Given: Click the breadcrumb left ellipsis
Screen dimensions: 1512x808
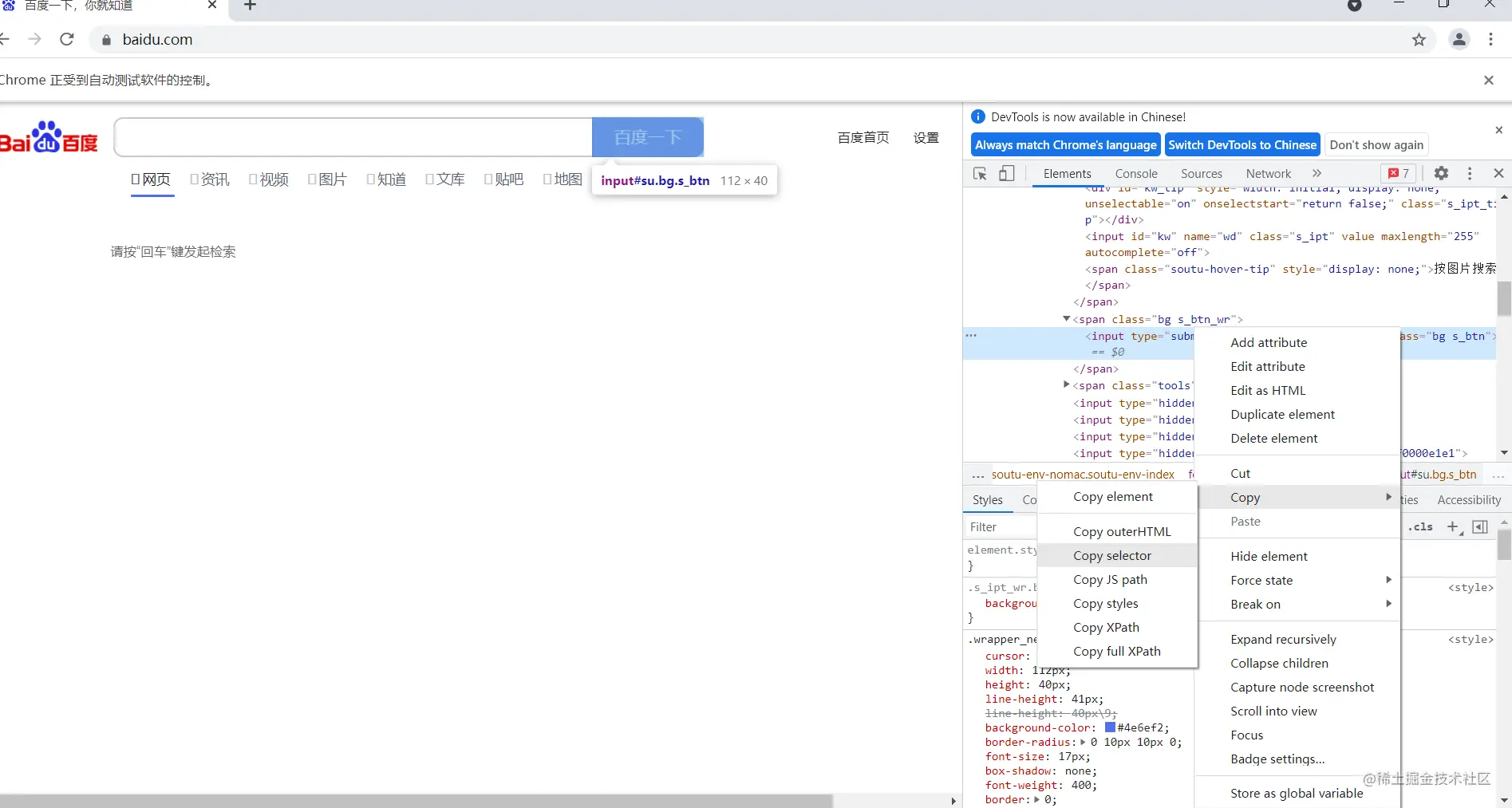Looking at the screenshot, I should [x=977, y=475].
